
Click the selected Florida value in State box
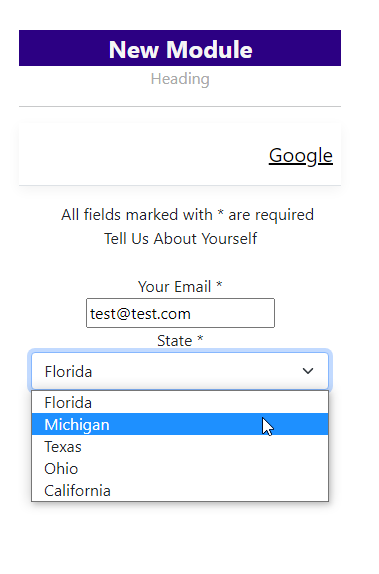click(68, 372)
